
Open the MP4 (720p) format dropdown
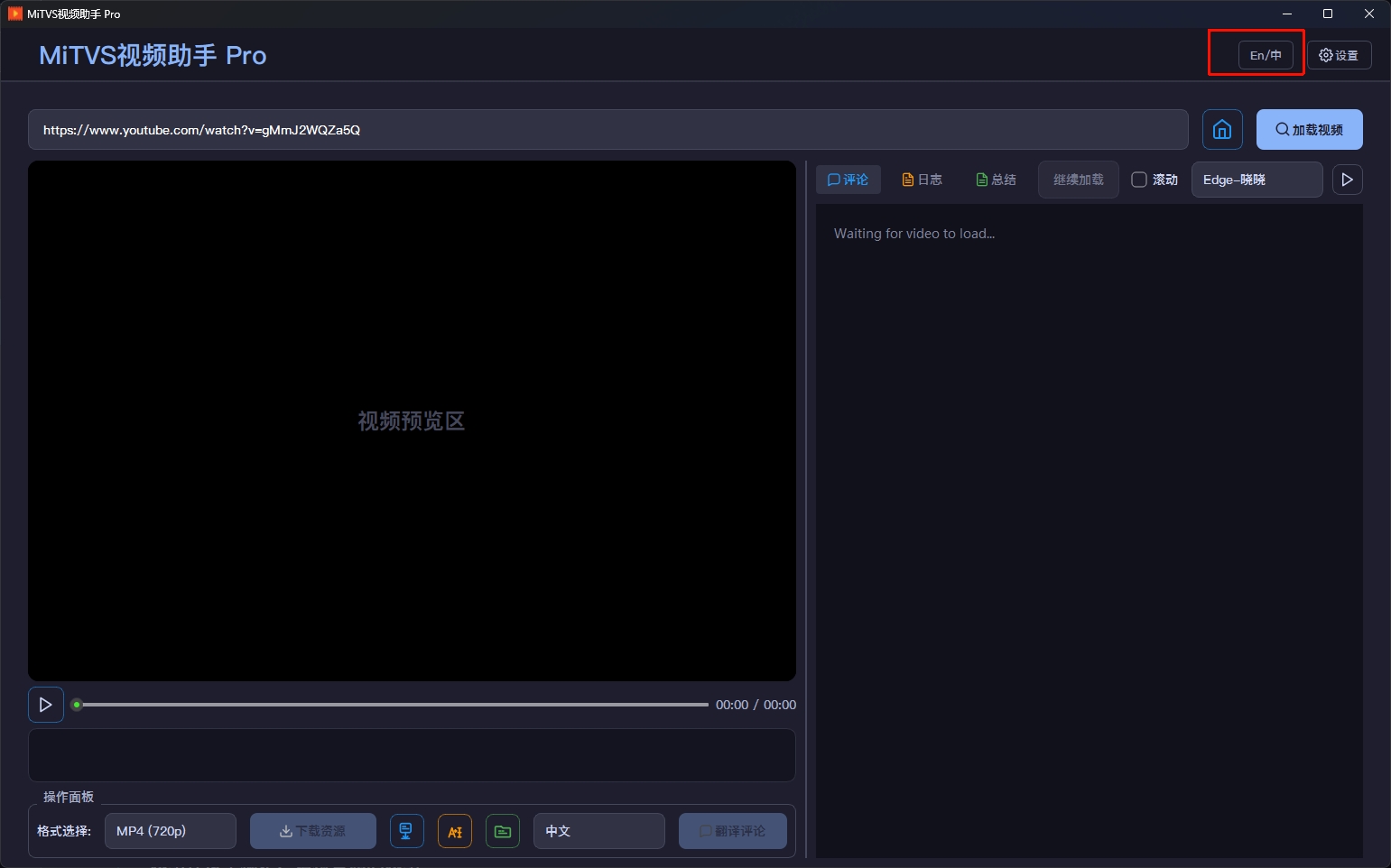tap(171, 830)
